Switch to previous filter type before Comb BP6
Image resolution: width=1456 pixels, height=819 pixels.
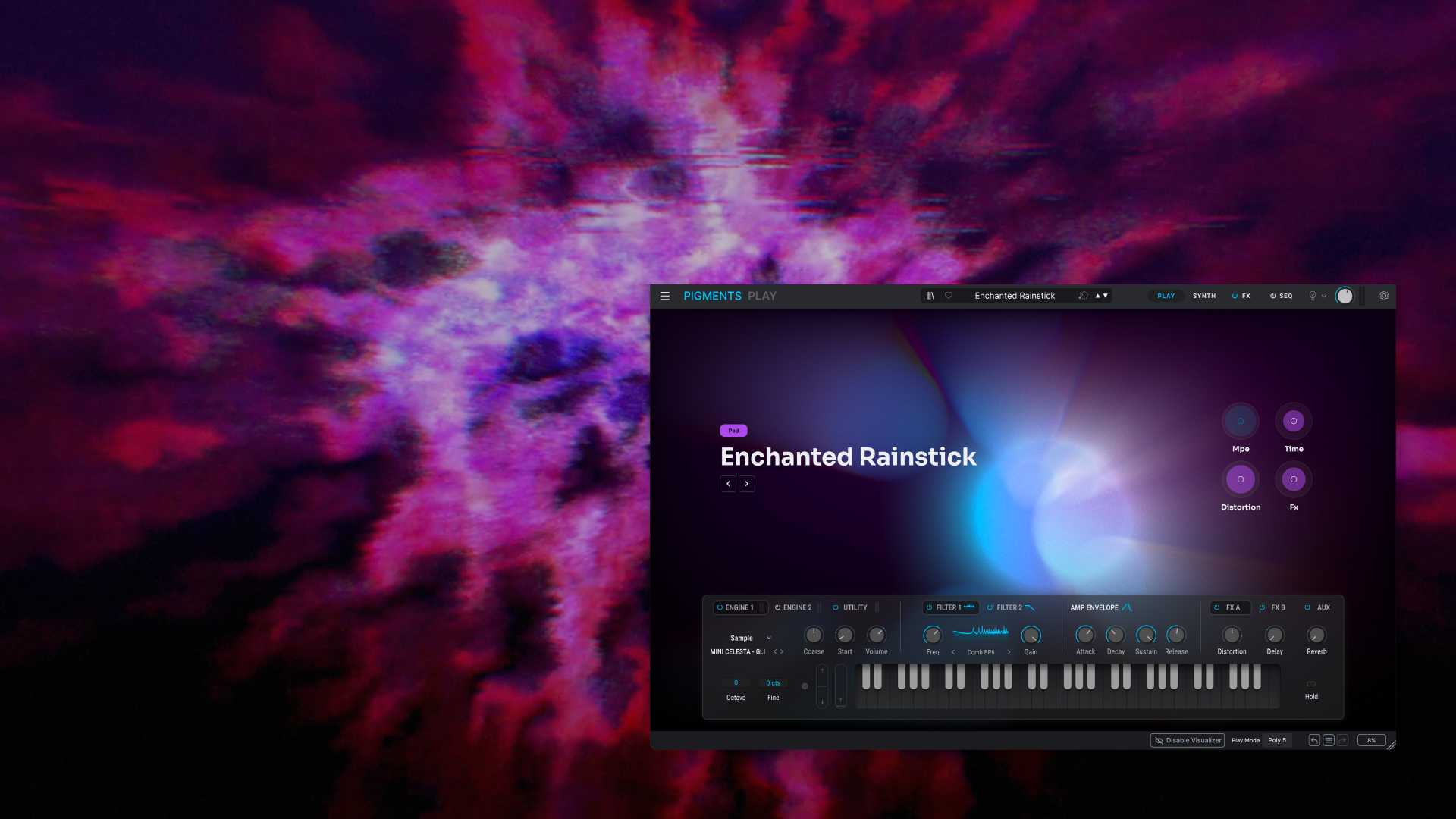953,652
